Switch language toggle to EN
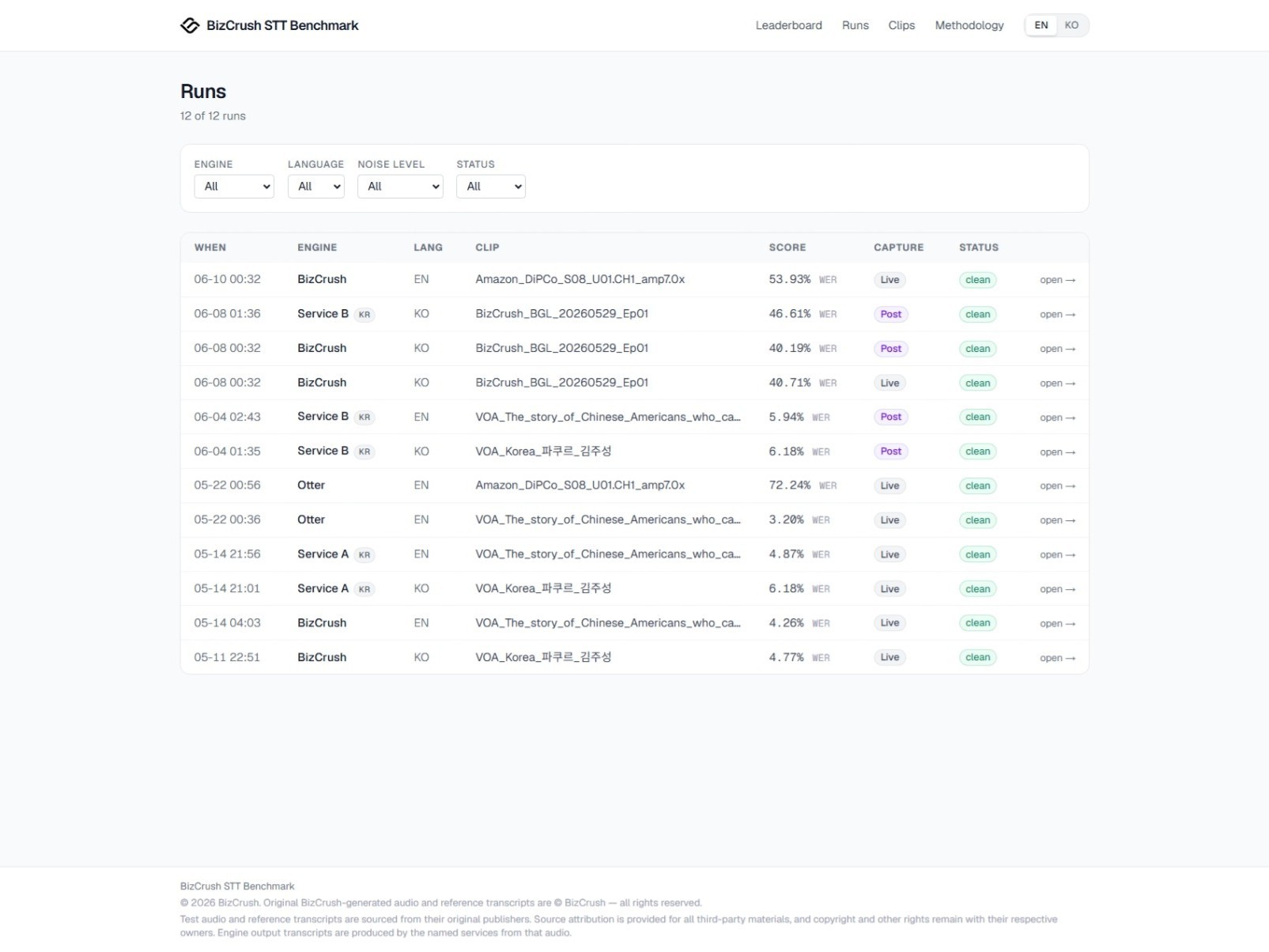The image size is (1269, 952). pos(1041,25)
